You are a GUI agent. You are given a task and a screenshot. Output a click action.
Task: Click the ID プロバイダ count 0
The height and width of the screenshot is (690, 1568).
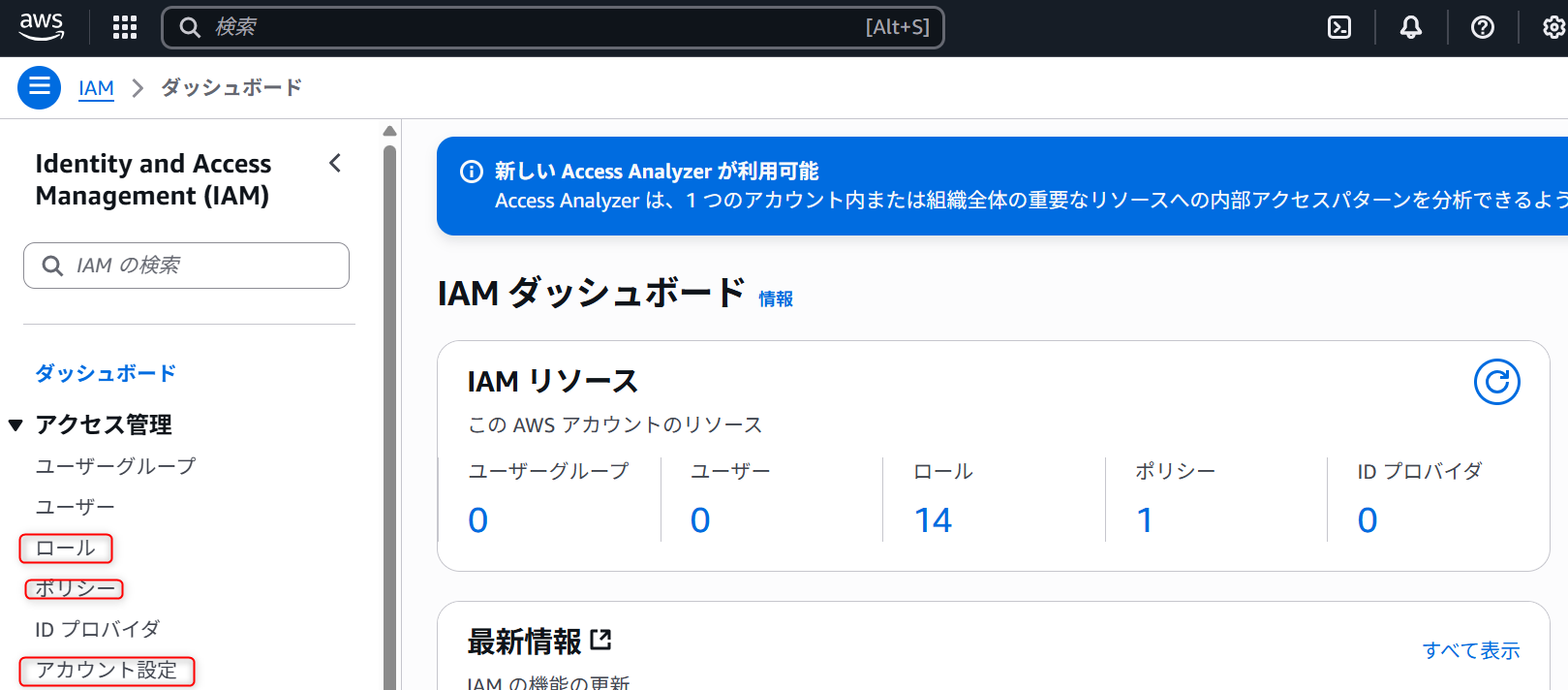coord(1368,520)
